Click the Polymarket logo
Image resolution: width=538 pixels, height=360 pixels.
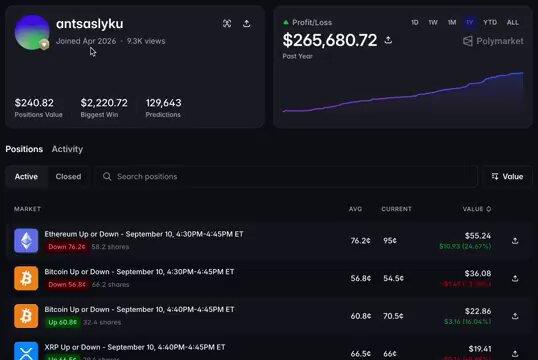493,41
